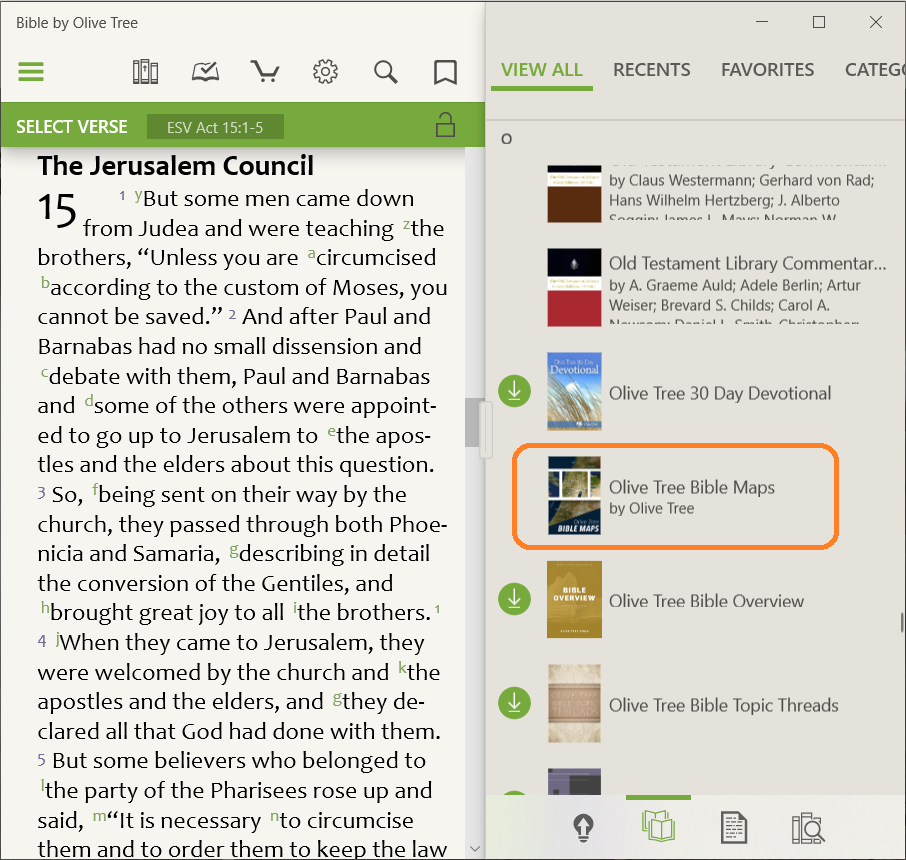Click the library search icon in bottom bar
This screenshot has width=906, height=860.
coord(807,827)
